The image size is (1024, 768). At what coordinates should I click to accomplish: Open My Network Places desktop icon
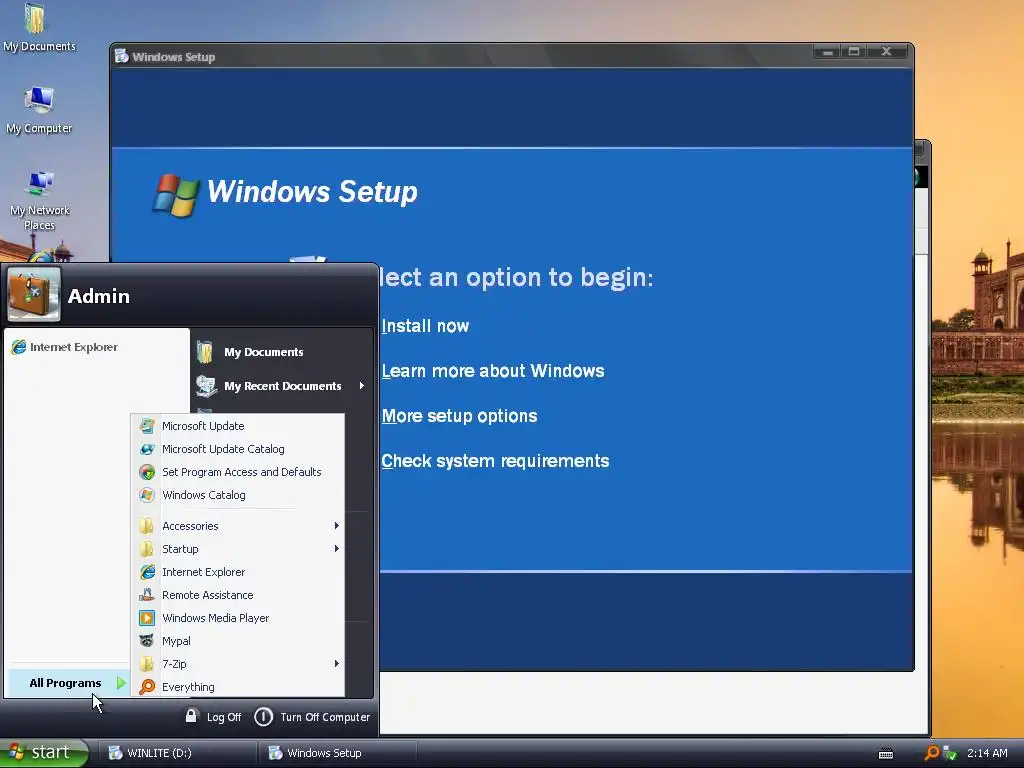39,200
